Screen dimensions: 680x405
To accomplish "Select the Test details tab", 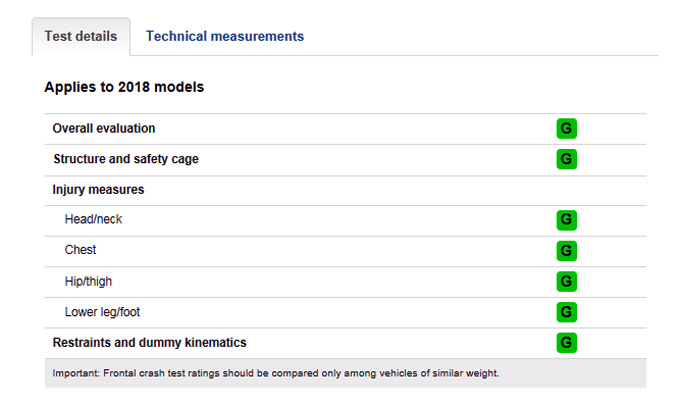I will [x=81, y=36].
